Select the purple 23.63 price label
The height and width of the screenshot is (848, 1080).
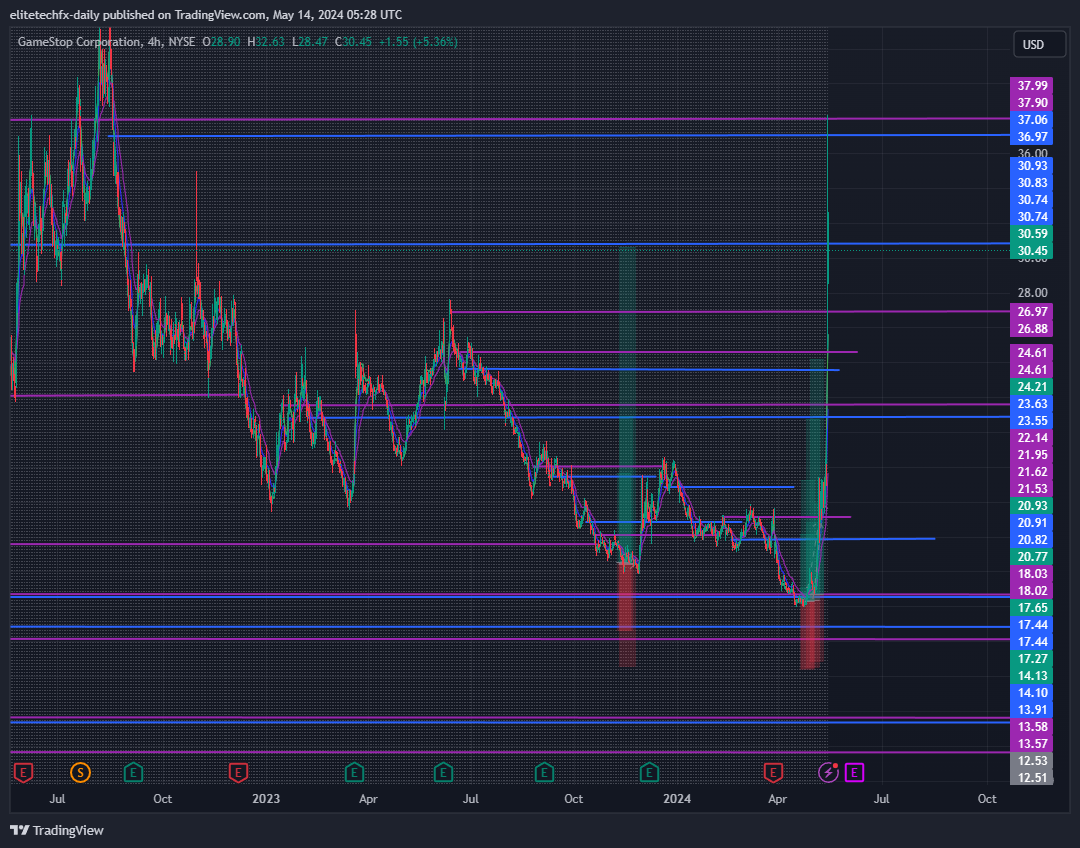pos(1032,404)
